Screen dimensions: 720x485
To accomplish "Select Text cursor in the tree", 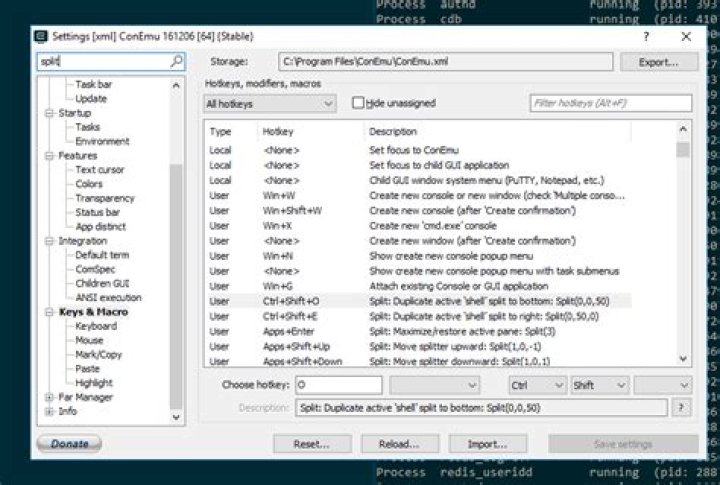I will 100,170.
